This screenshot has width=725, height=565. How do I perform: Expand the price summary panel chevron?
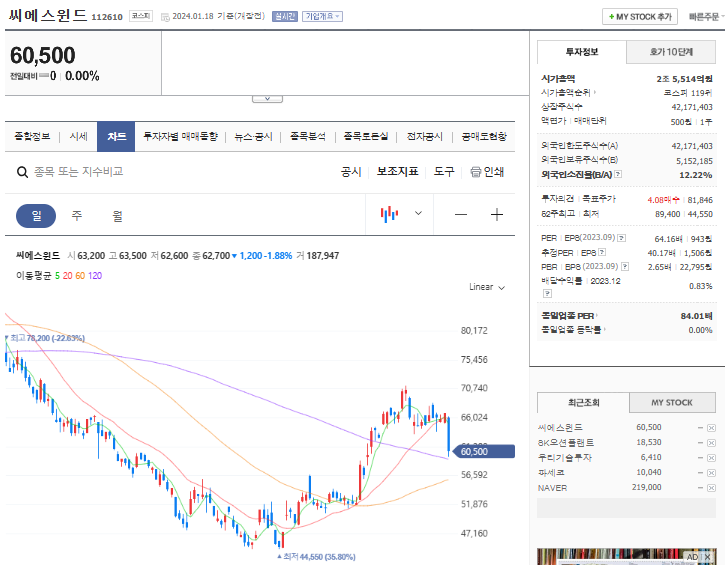(267, 99)
